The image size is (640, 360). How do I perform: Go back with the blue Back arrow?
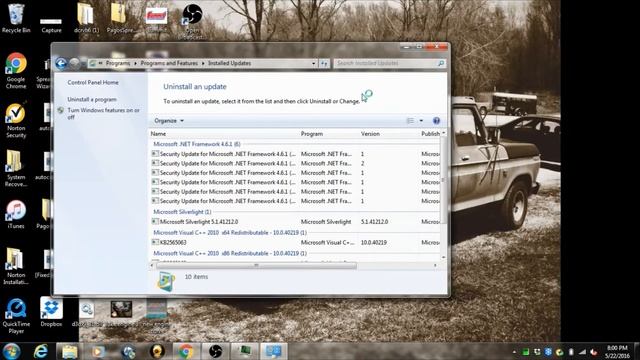[61, 63]
